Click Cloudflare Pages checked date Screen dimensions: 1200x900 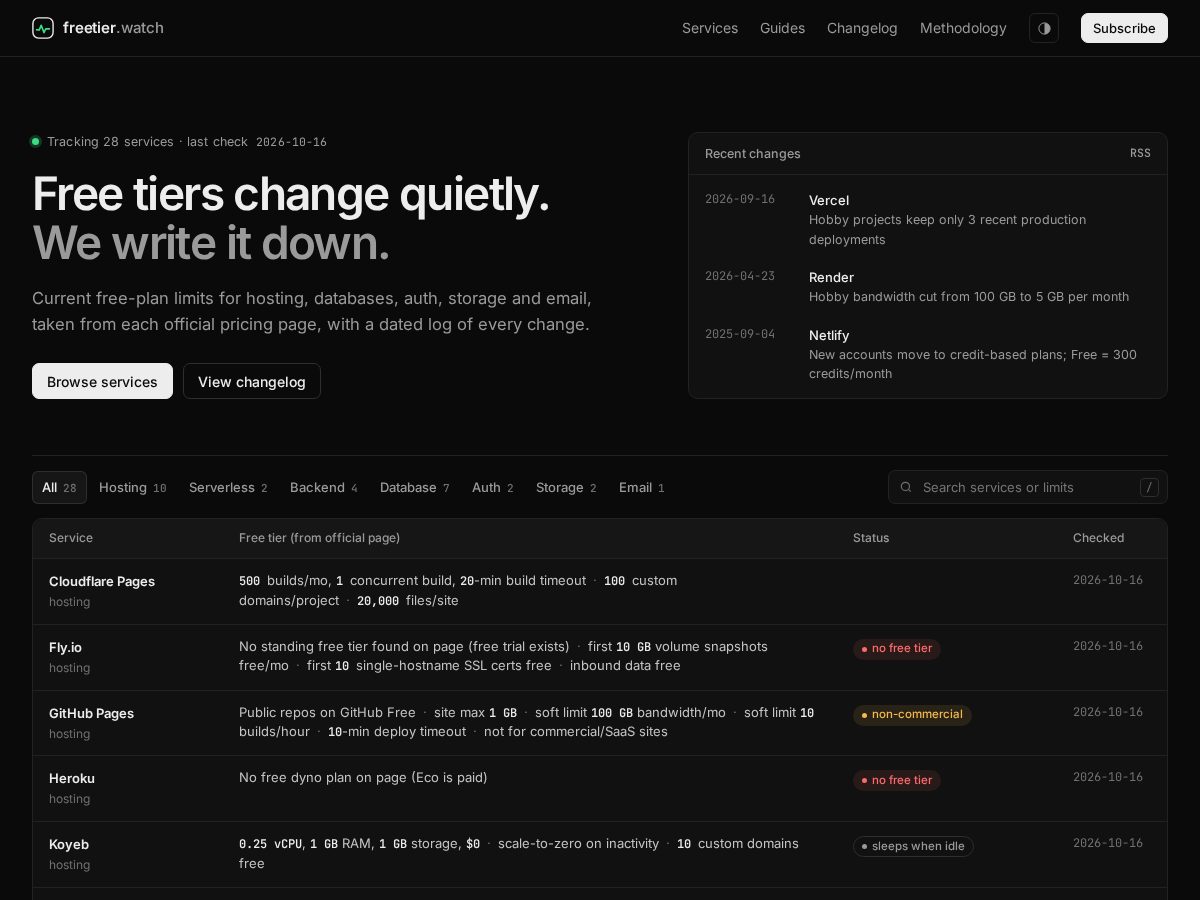1108,580
